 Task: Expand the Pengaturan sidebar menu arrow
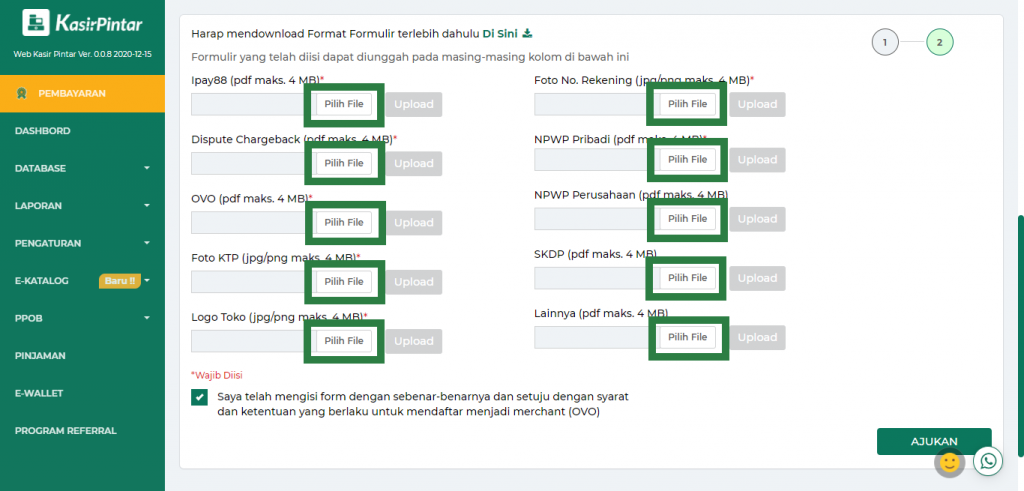pos(147,243)
